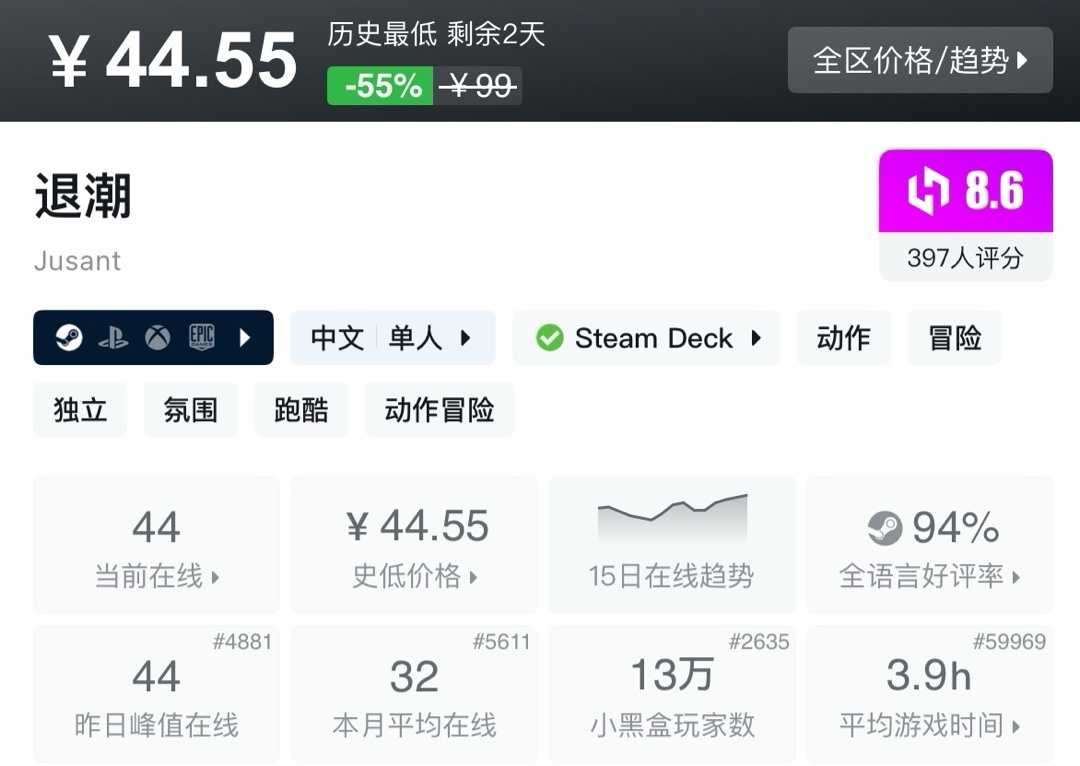This screenshot has height=766, width=1080.
Task: Open the 史低价格 lowest price details
Action: tap(414, 545)
